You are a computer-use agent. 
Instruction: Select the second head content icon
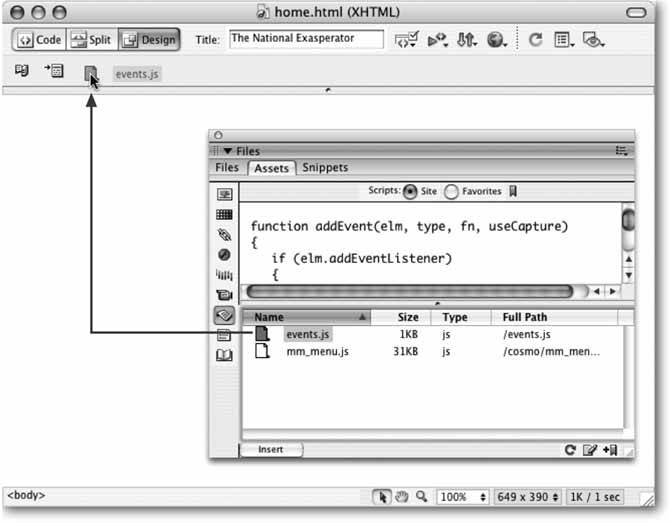(54, 70)
